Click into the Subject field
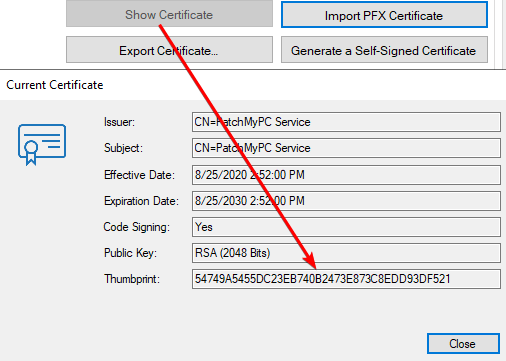 click(x=346, y=148)
